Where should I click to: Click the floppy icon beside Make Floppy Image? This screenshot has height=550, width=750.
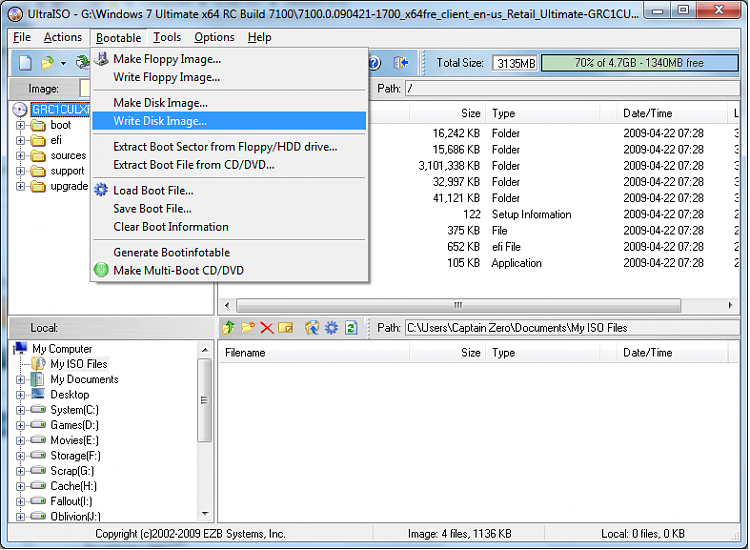(x=101, y=58)
